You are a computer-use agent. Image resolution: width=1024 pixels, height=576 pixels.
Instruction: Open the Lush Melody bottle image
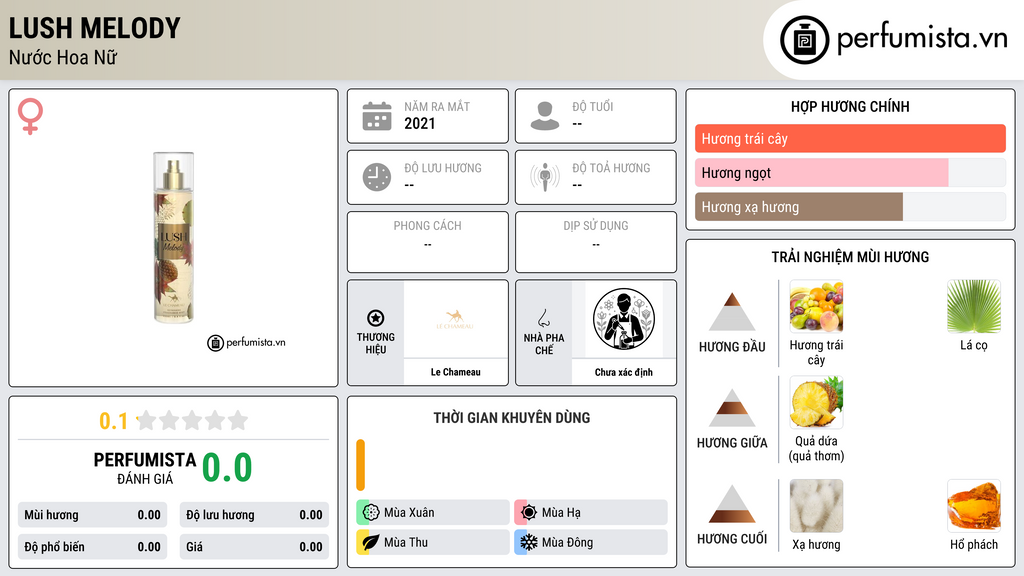coord(173,238)
